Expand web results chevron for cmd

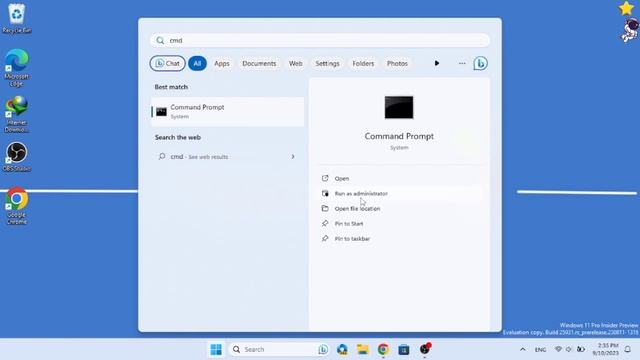pyautogui.click(x=293, y=157)
